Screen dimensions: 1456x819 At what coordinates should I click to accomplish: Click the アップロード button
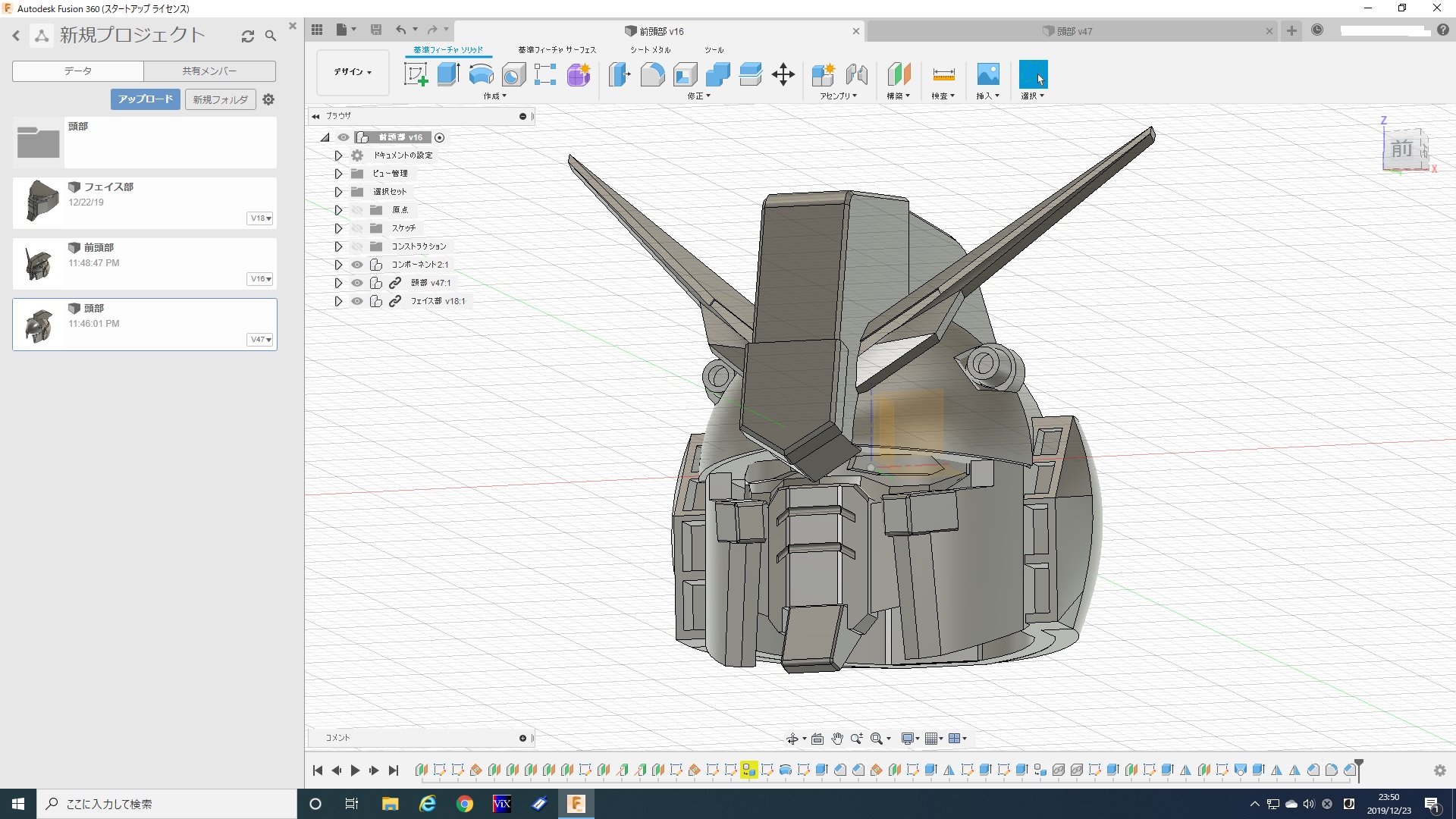[x=146, y=99]
